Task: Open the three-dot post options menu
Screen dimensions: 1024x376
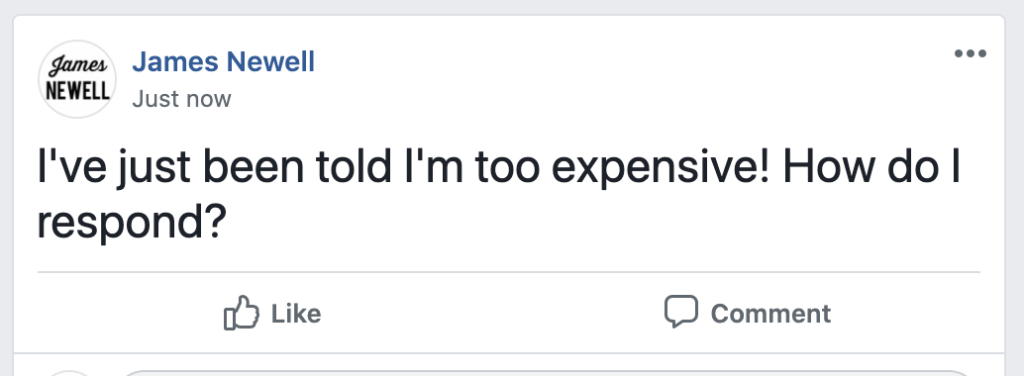Action: (970, 54)
